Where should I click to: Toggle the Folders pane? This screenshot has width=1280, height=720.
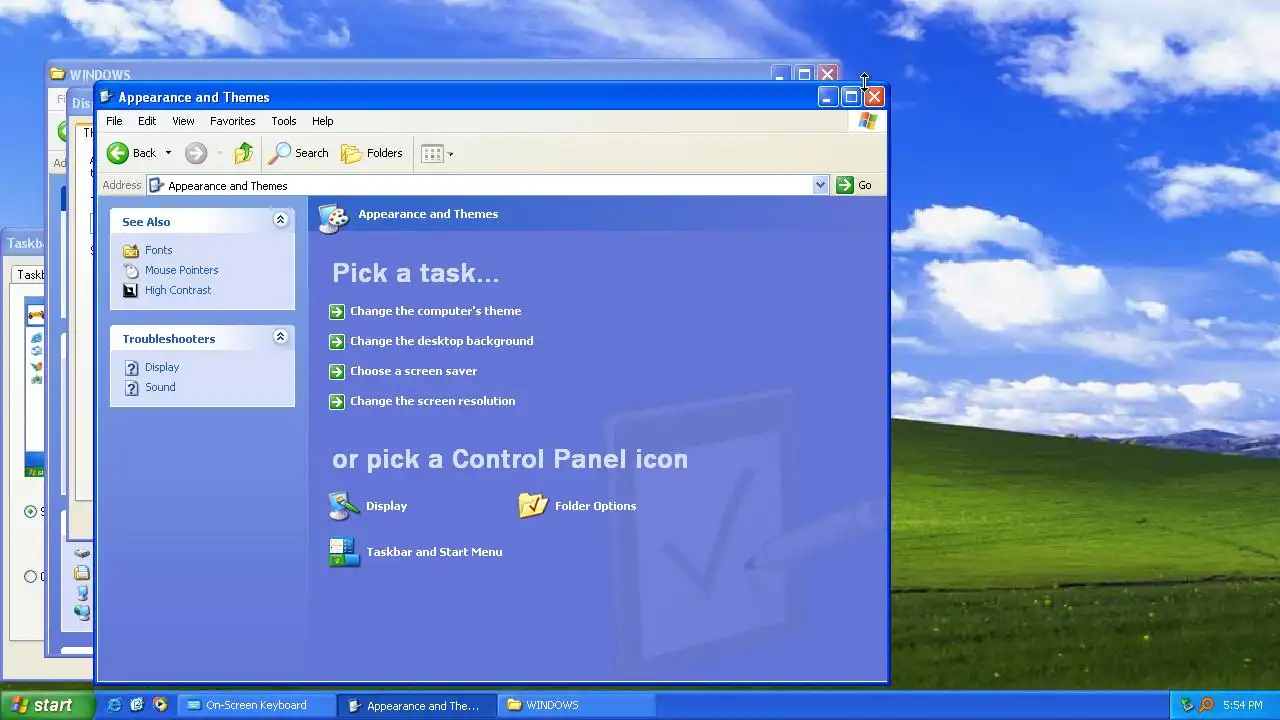pos(371,153)
